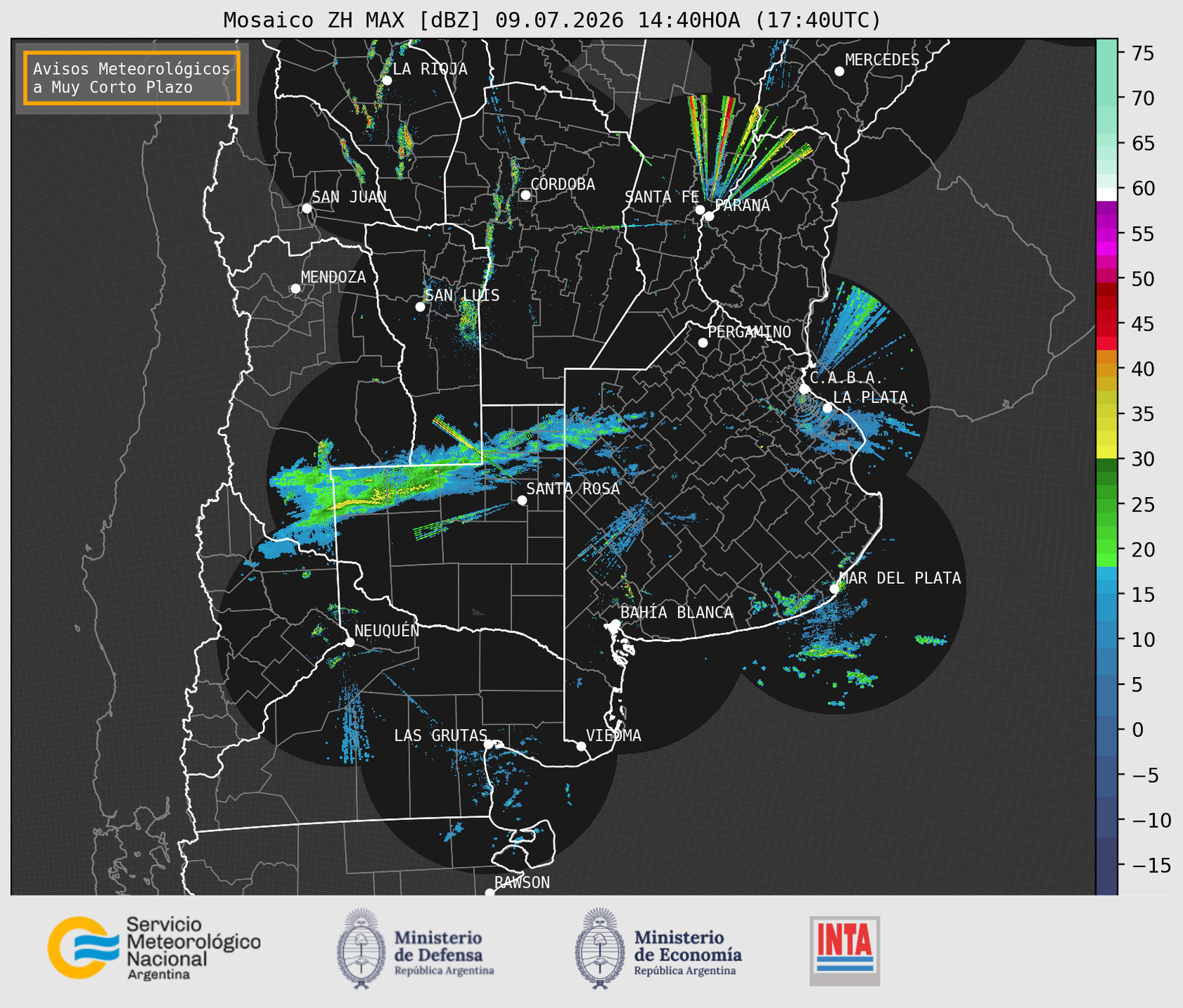Click the C.A.B.A. city marker
The image size is (1183, 1008).
pos(804,389)
